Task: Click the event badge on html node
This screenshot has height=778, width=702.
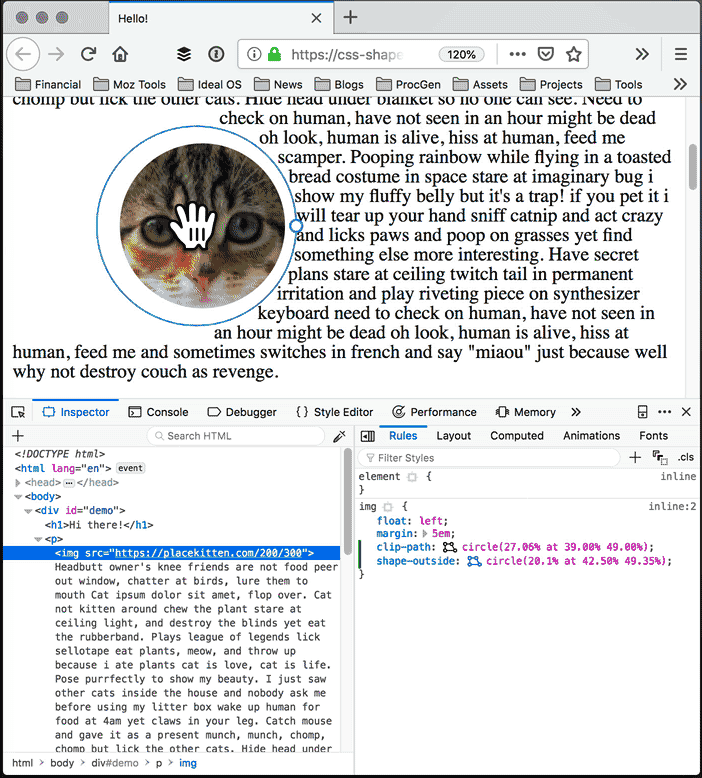Action: click(130, 468)
